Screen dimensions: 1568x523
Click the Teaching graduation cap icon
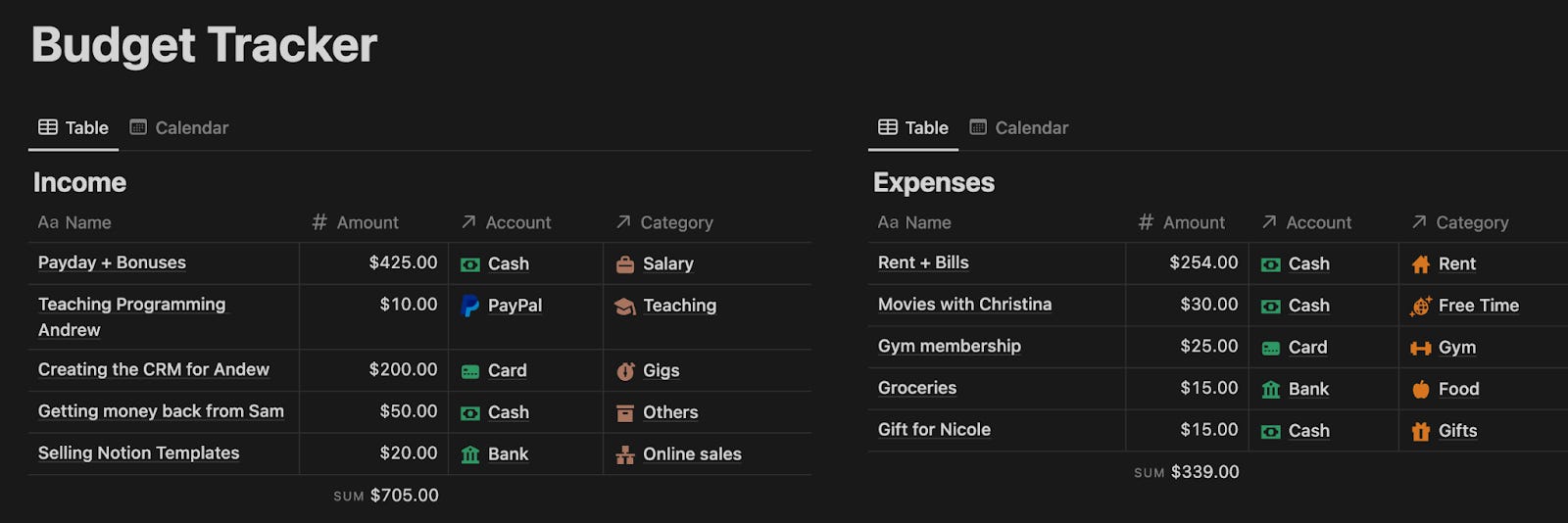[625, 307]
